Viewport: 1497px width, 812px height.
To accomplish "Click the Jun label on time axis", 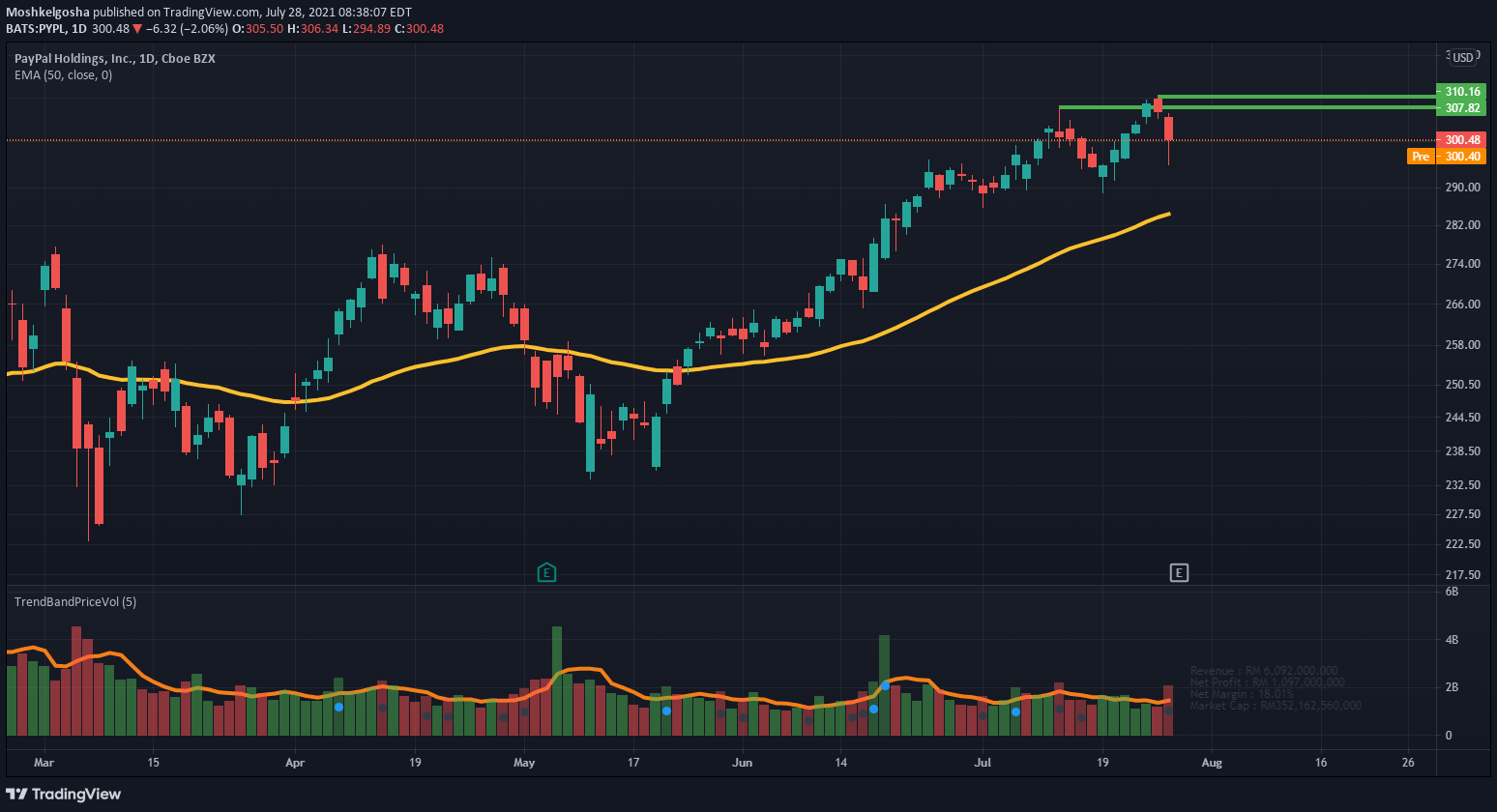I will click(x=742, y=763).
